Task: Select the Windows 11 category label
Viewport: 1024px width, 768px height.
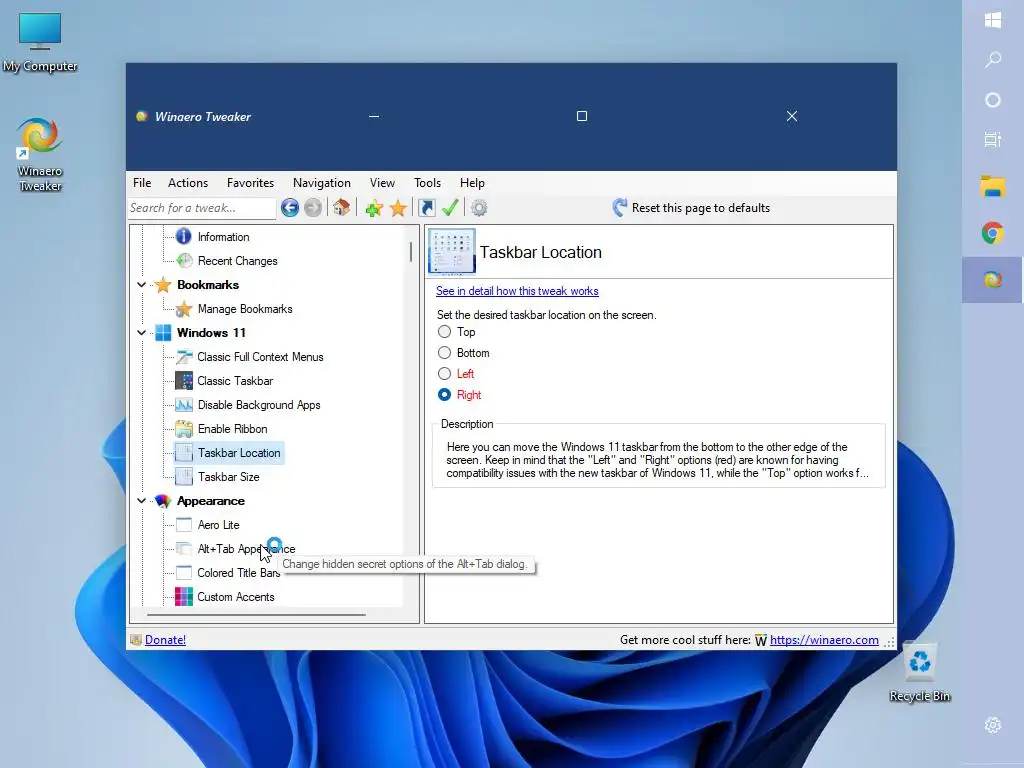Action: tap(211, 332)
